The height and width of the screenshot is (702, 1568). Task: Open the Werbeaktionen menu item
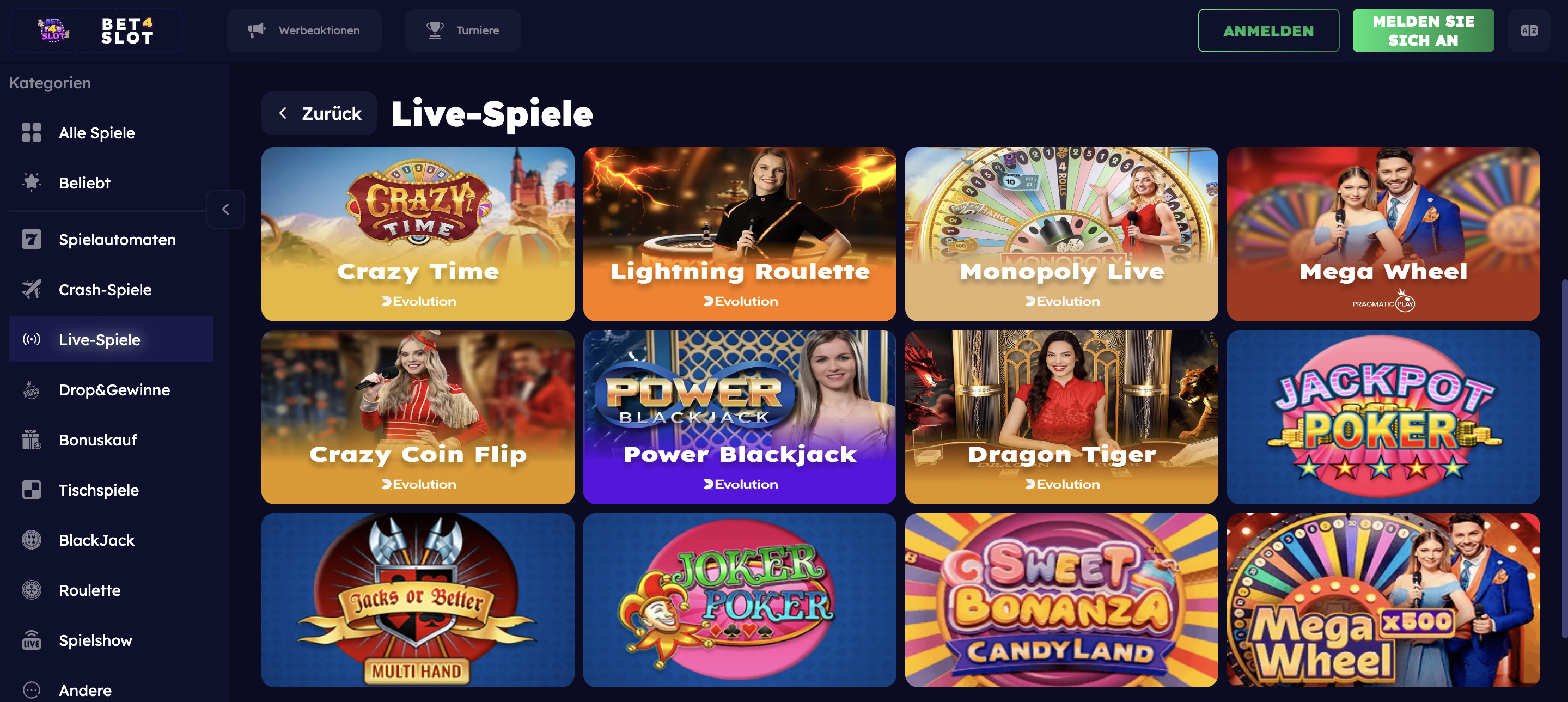click(304, 30)
